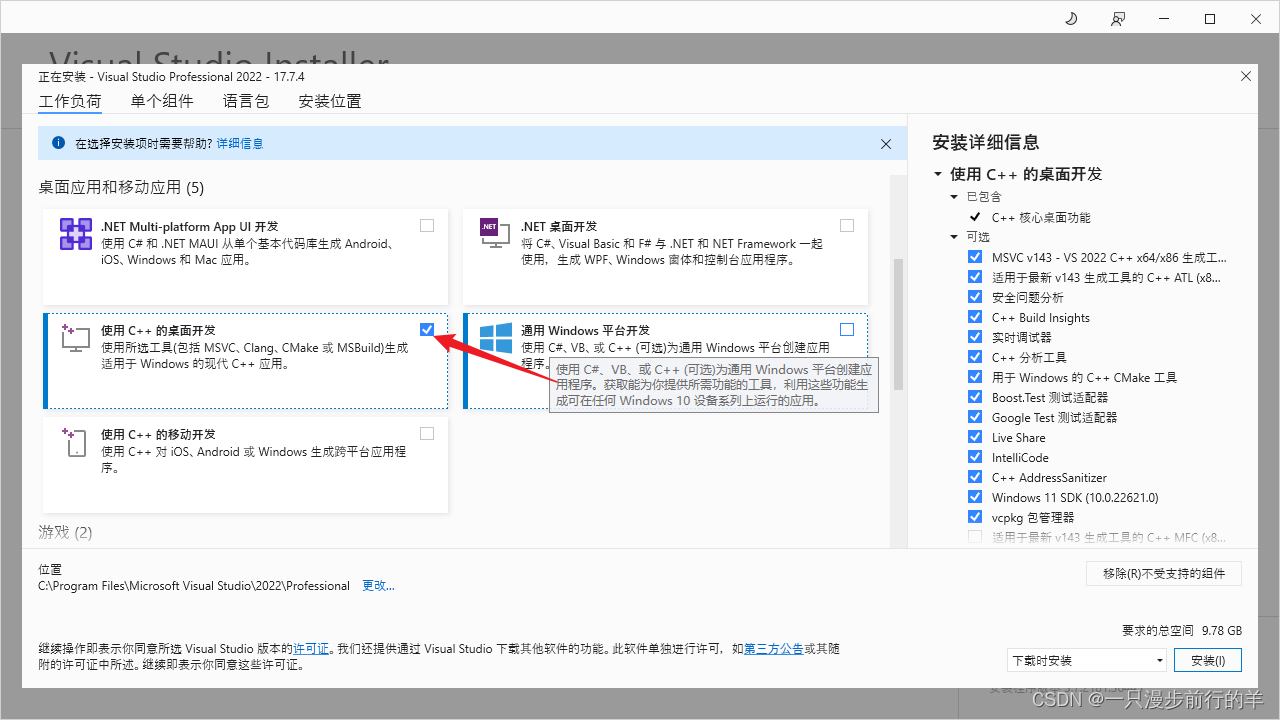The height and width of the screenshot is (720, 1280).
Task: Click the 游戏 (2) section header
Action: pos(65,532)
